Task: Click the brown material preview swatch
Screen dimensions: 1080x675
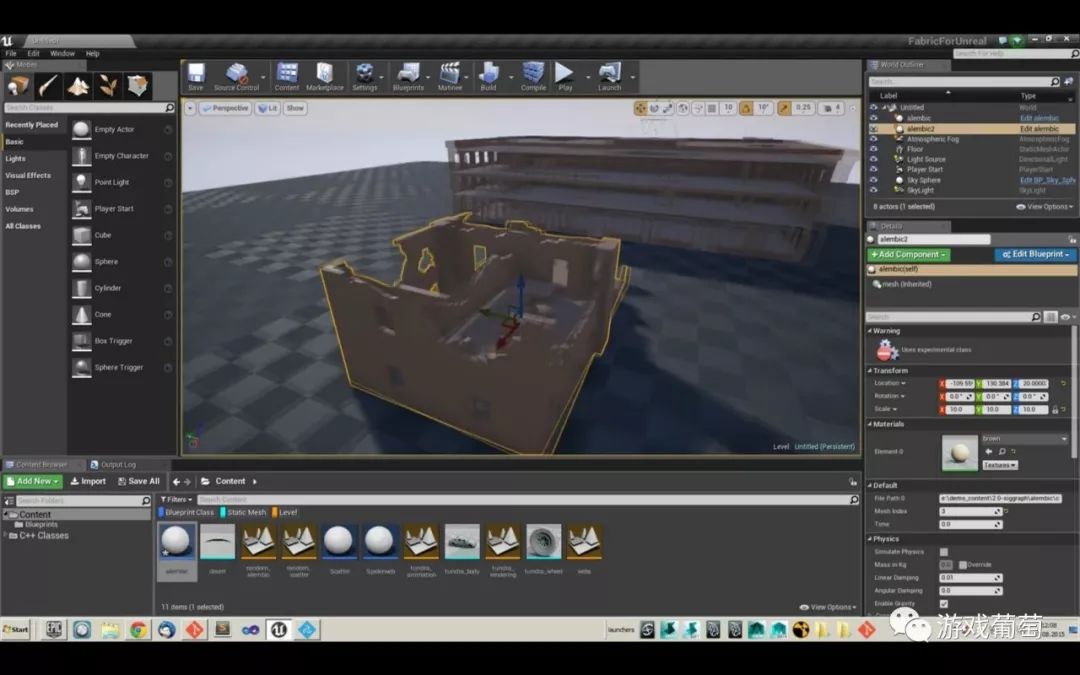Action: pos(959,453)
